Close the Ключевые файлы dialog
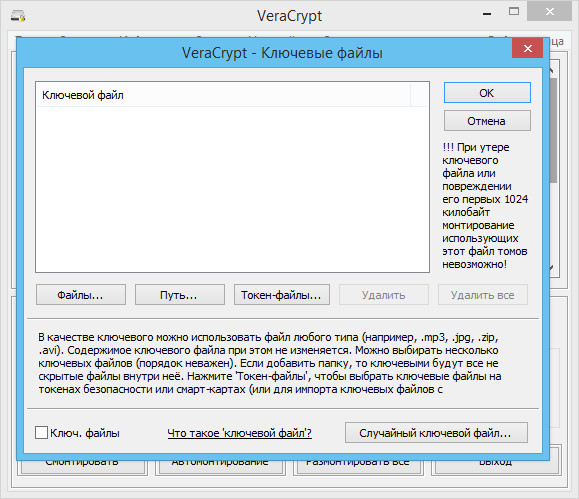Screen dimensions: 579x499 [527, 48]
